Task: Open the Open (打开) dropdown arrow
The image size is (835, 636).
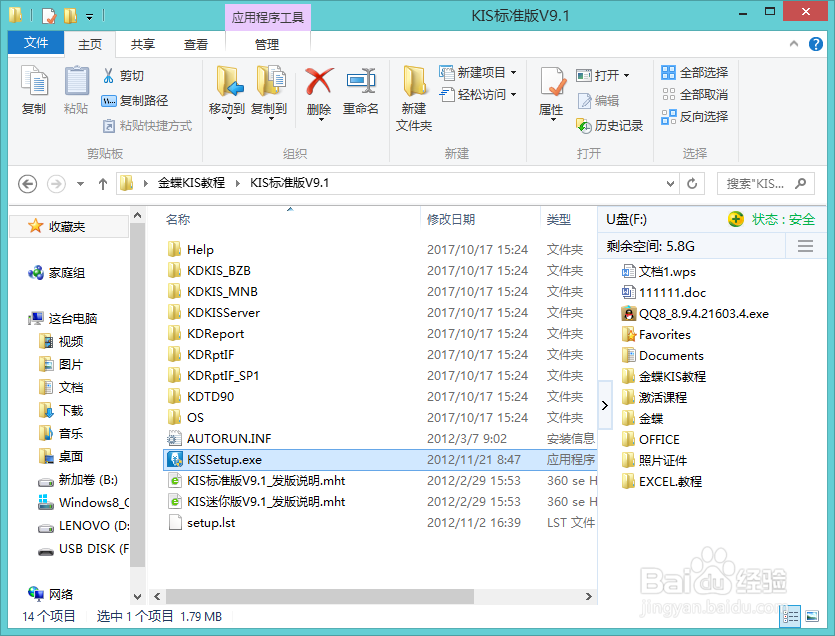Action: (626, 76)
